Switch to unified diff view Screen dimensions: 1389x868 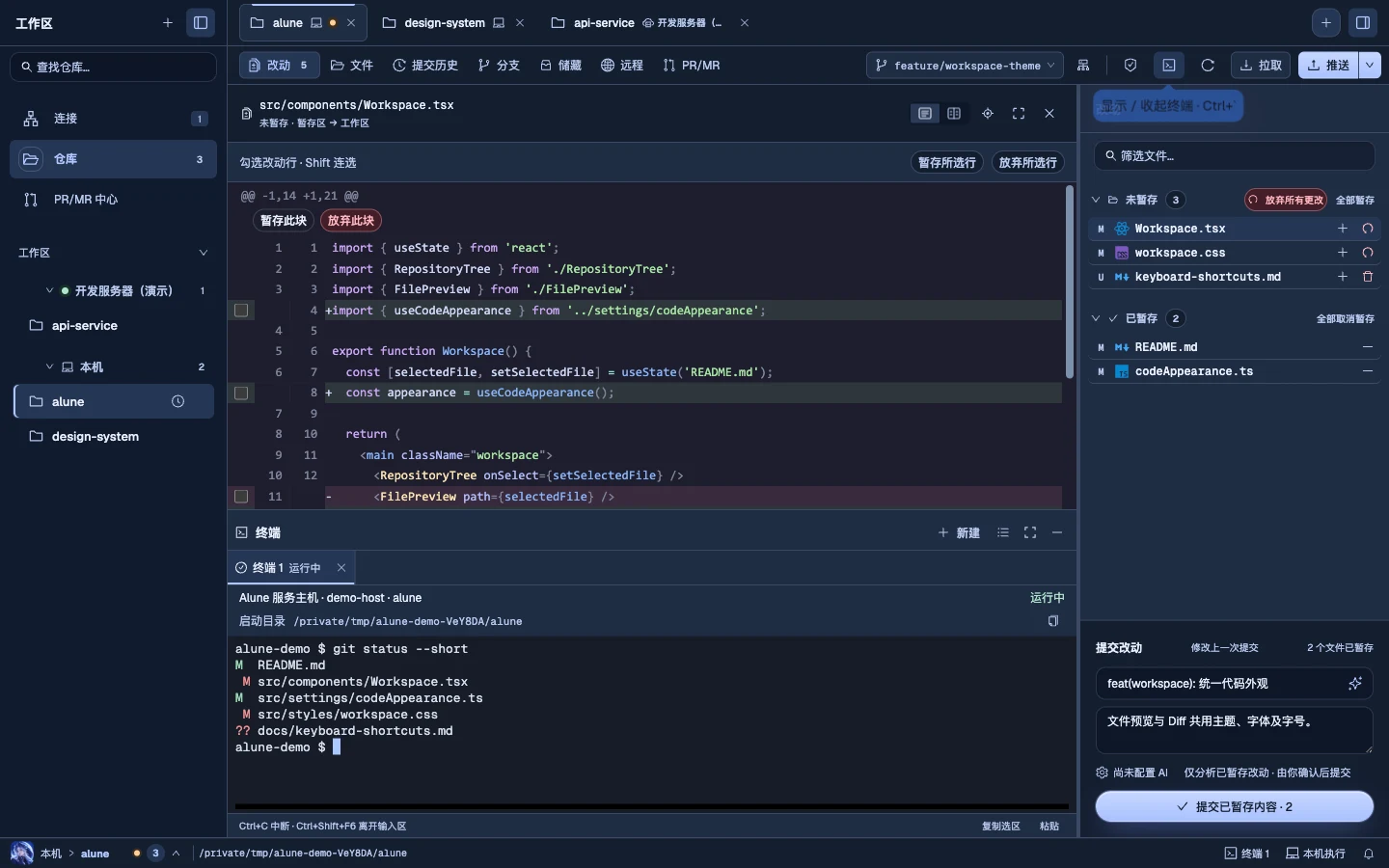(x=925, y=114)
